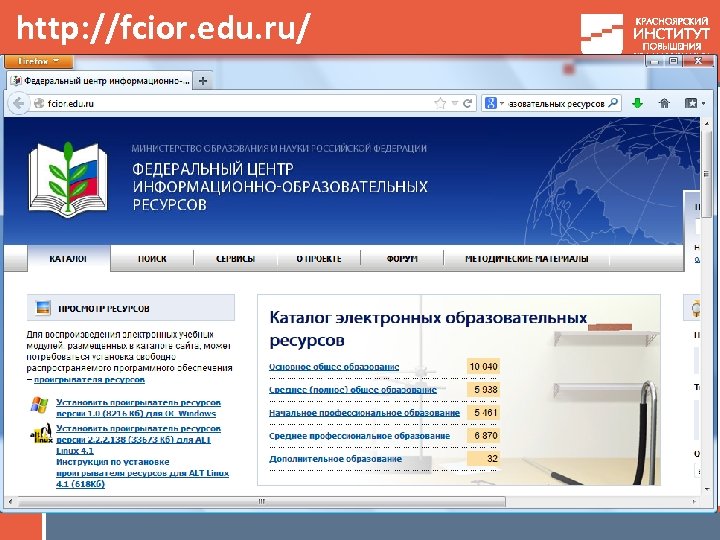Open the О ПРОЕКТЕ navigation tab
The width and height of the screenshot is (720, 540).
[319, 259]
